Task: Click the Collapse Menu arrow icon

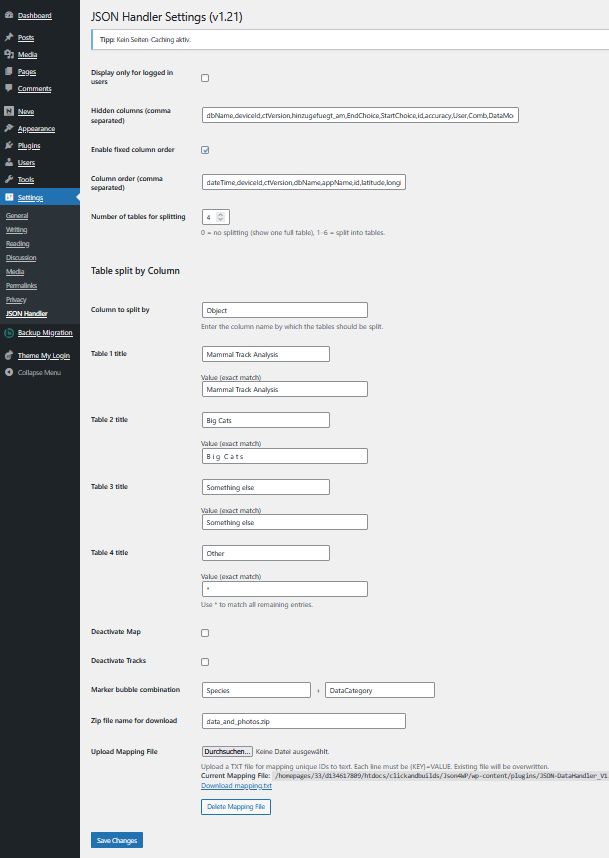Action: click(9, 372)
